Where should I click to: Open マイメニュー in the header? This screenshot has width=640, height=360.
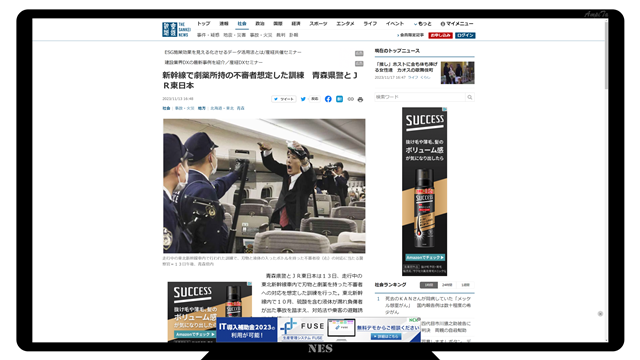(x=457, y=24)
